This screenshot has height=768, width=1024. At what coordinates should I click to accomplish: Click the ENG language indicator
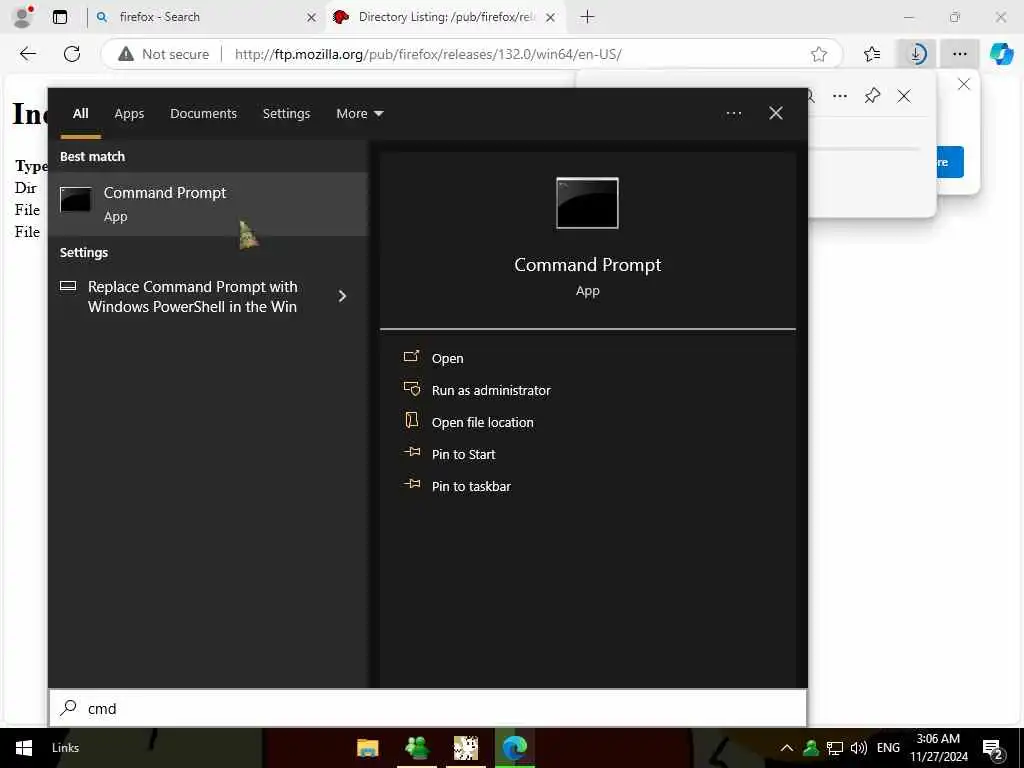tap(888, 748)
